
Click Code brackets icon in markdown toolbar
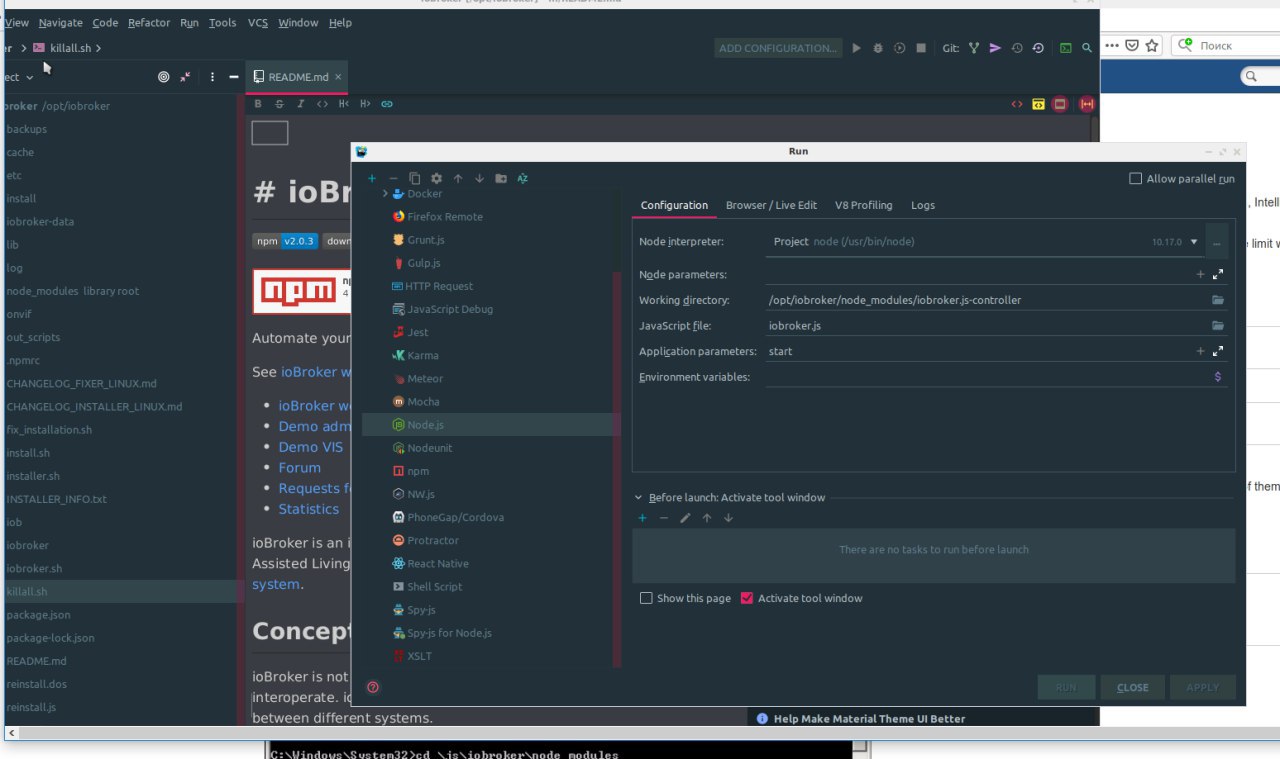click(322, 103)
